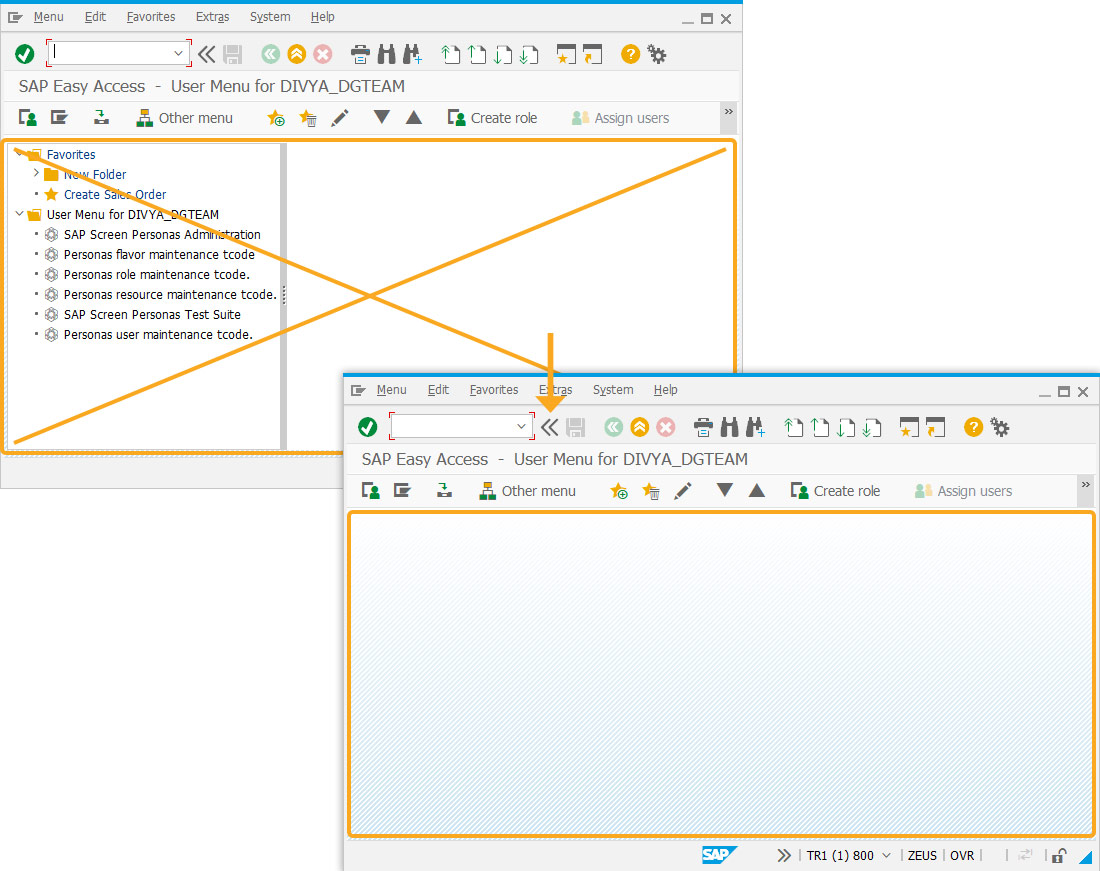Screen dimensions: 1100x871
Task: Select SAP Screen Personas Test Suite
Action: (x=152, y=314)
